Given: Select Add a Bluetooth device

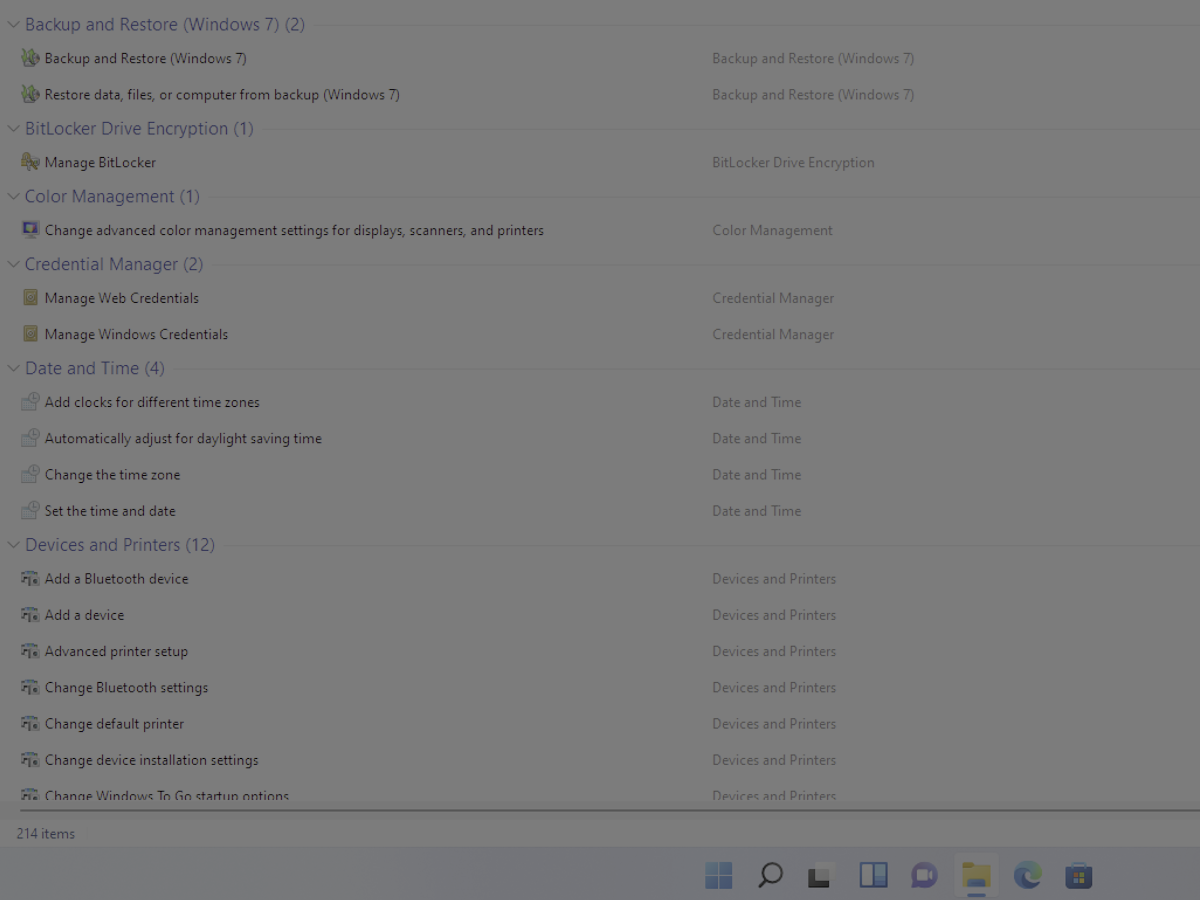Looking at the screenshot, I should click(x=116, y=579).
